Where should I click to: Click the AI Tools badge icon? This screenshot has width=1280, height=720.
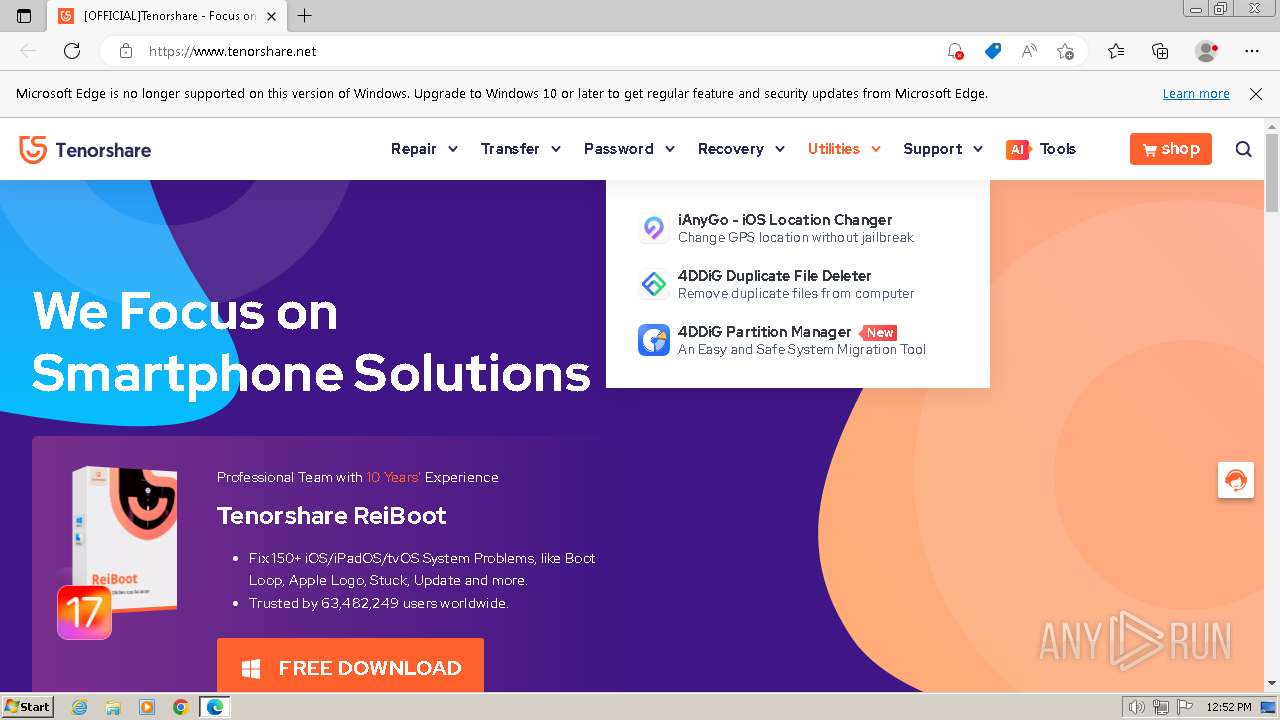click(1018, 149)
